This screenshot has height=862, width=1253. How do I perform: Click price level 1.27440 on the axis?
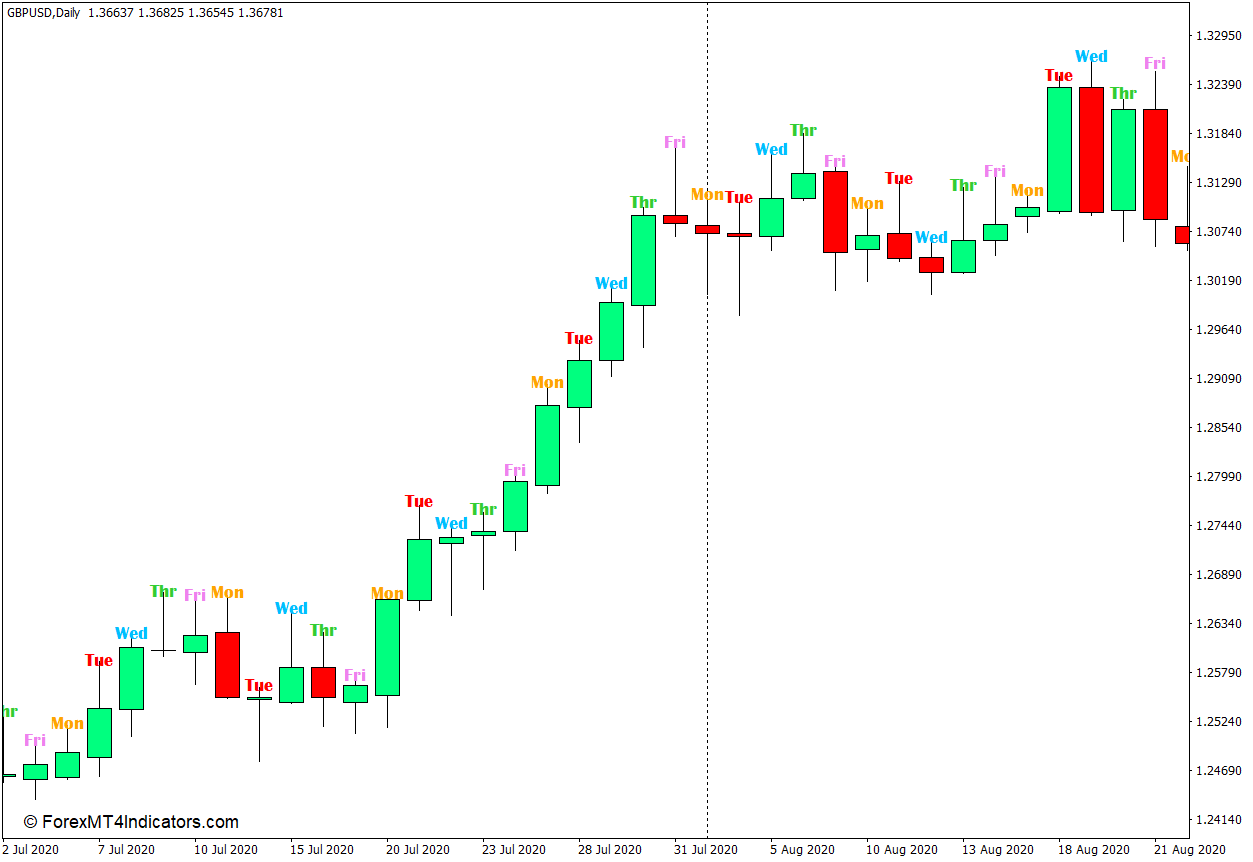pyautogui.click(x=1218, y=526)
